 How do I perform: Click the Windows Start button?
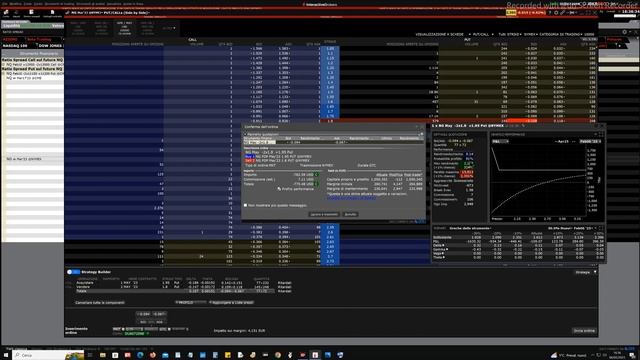(6, 355)
